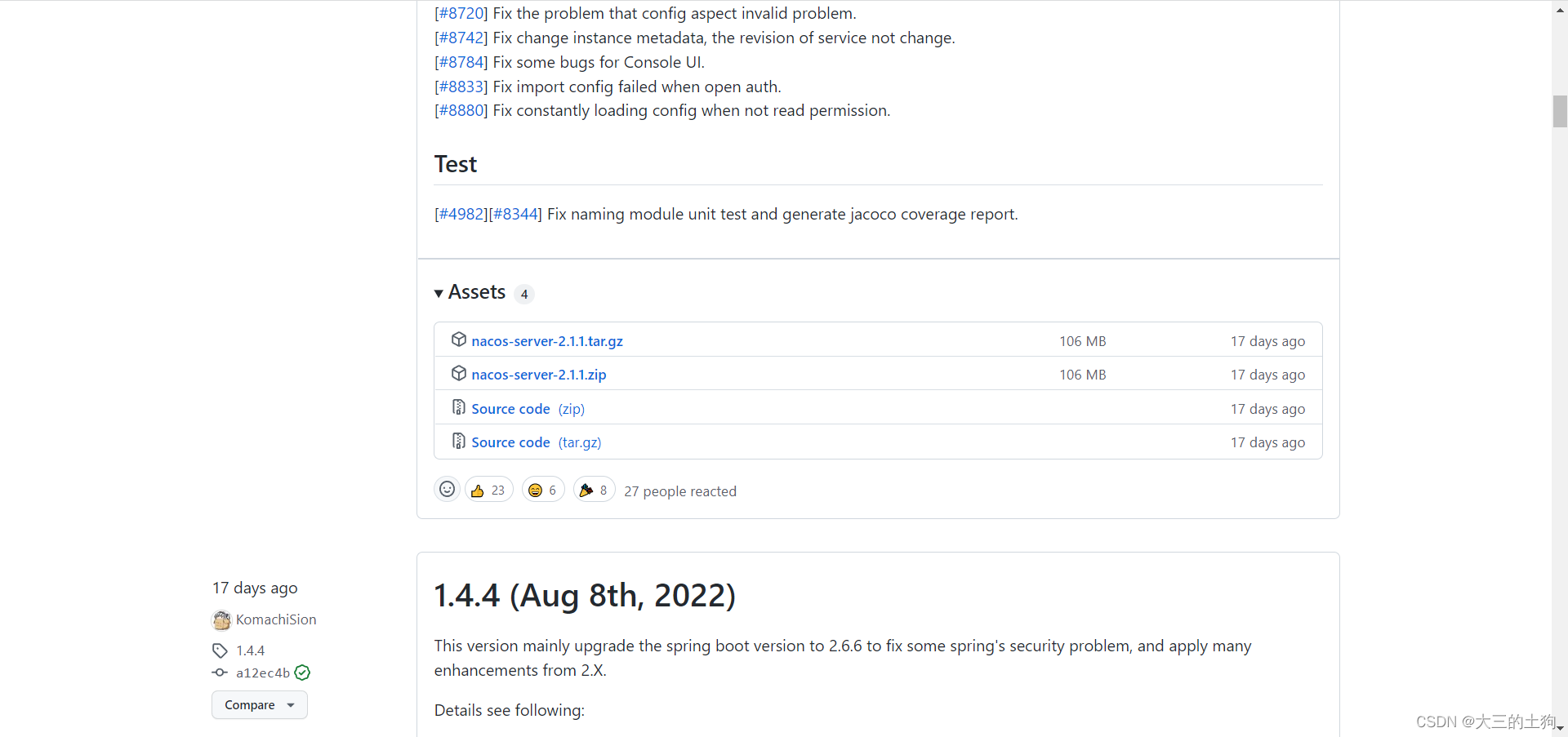Open the Compare dropdown

coord(259,705)
